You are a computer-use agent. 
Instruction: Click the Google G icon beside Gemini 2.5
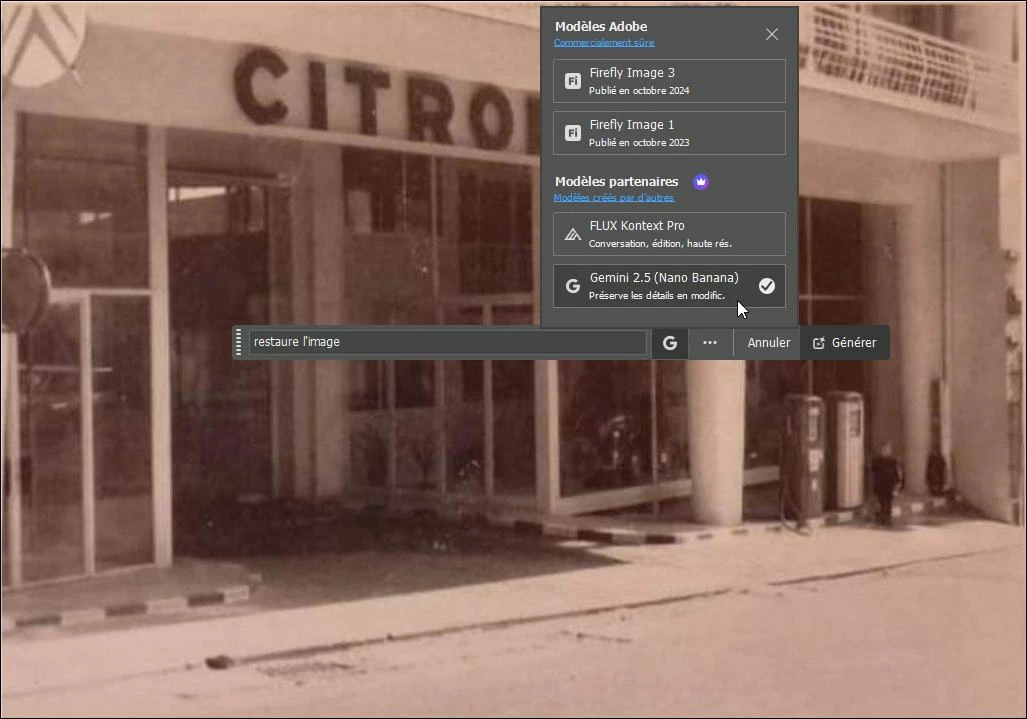coord(572,286)
